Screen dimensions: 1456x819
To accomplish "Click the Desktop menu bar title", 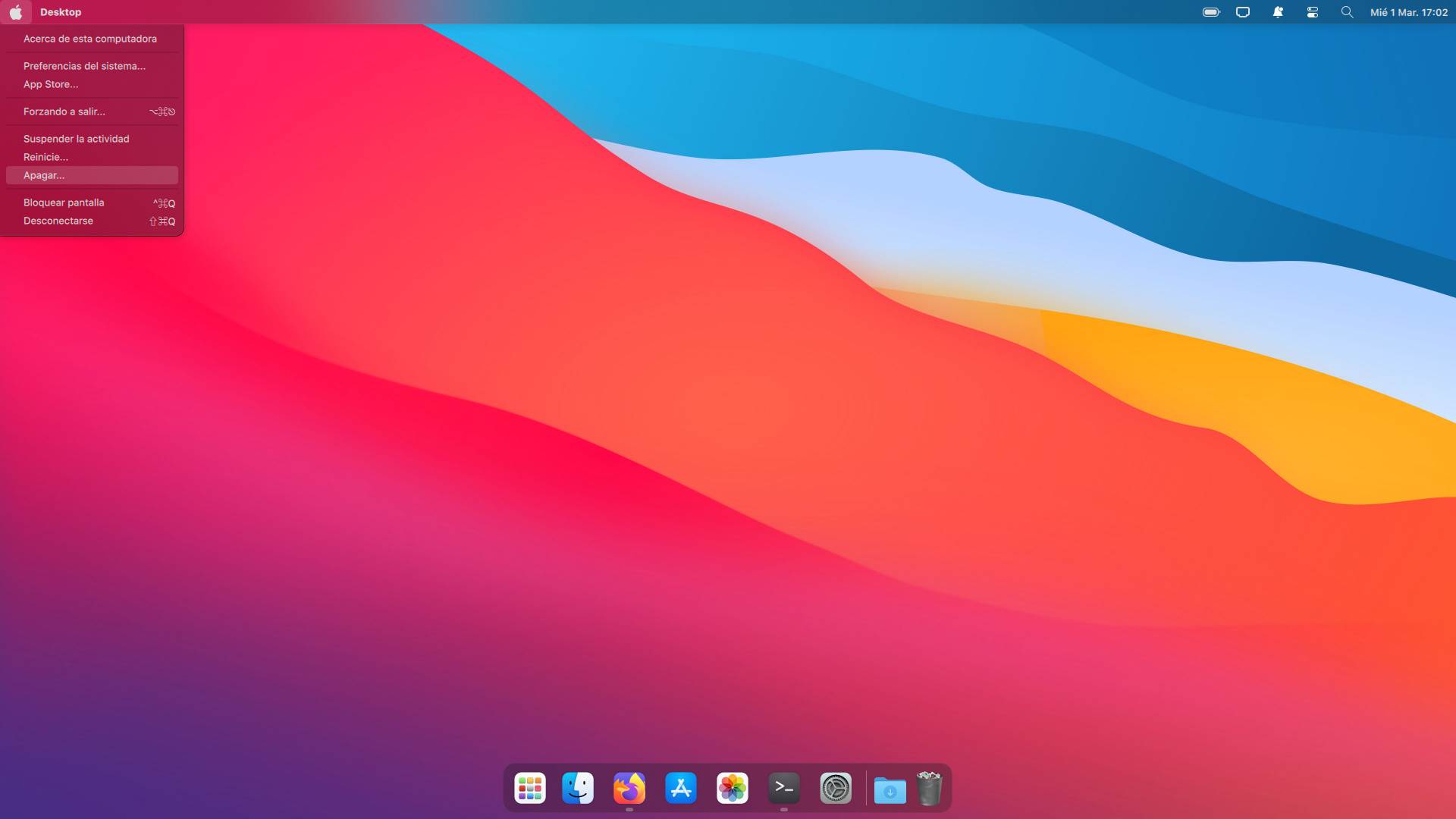I will click(x=61, y=12).
